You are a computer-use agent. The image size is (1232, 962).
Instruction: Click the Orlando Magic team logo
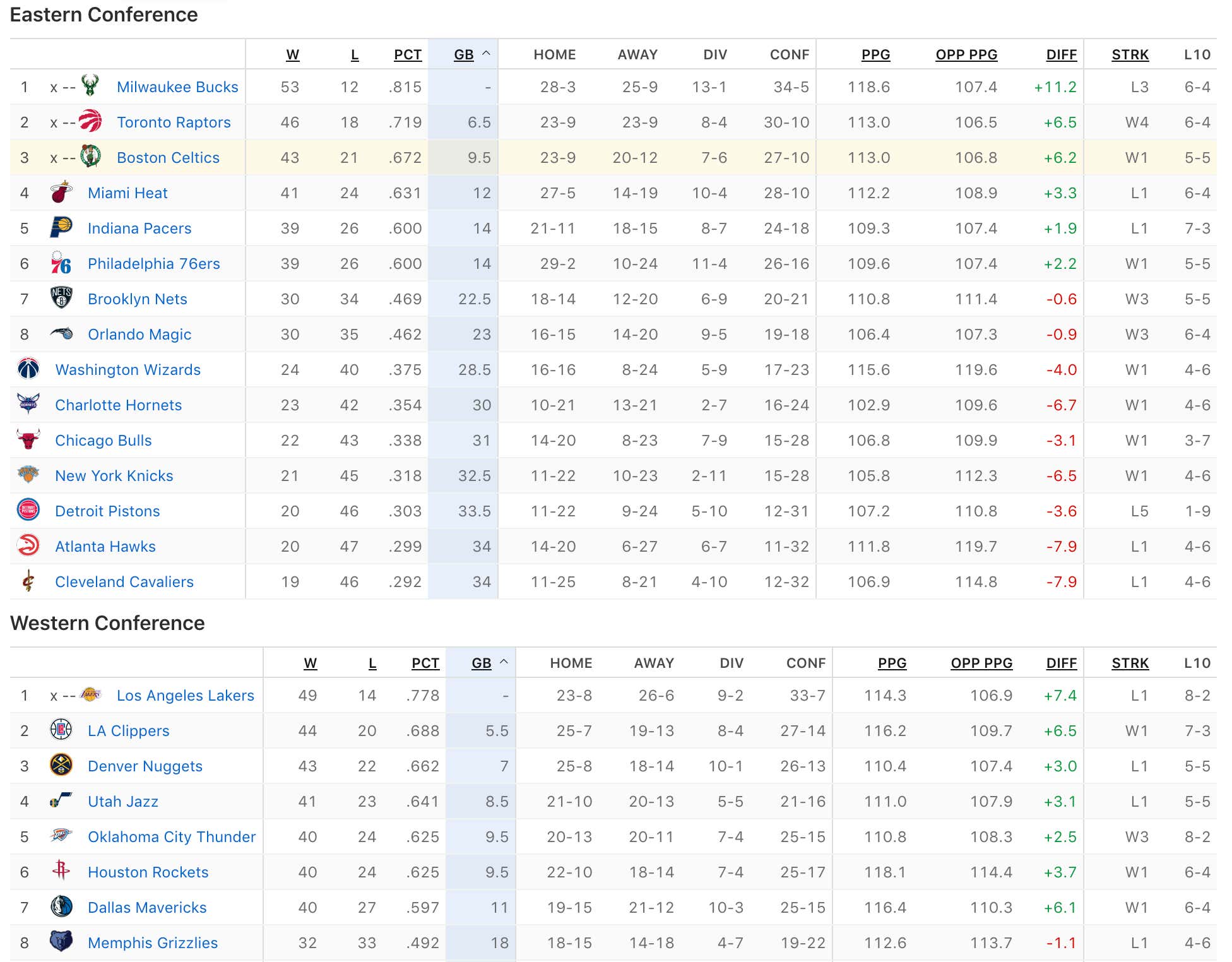click(x=61, y=334)
